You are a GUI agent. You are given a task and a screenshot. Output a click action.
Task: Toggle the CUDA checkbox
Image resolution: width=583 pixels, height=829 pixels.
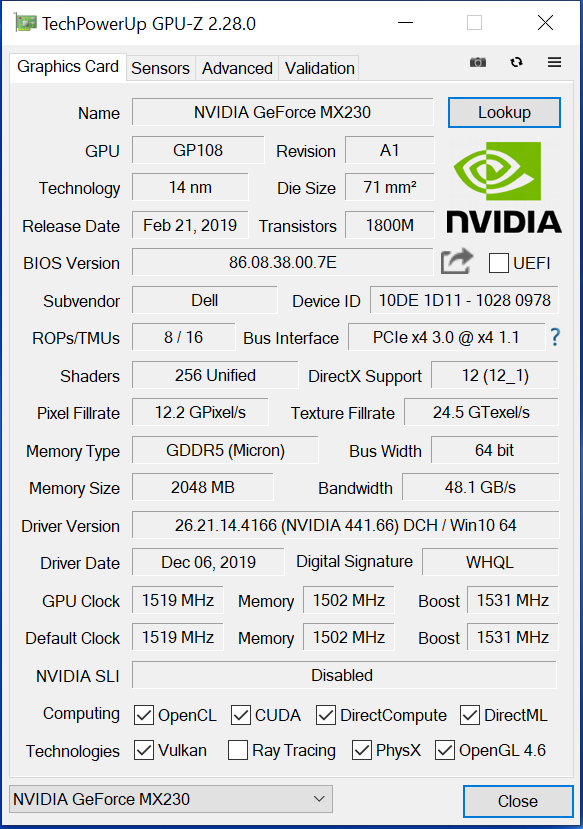point(240,715)
